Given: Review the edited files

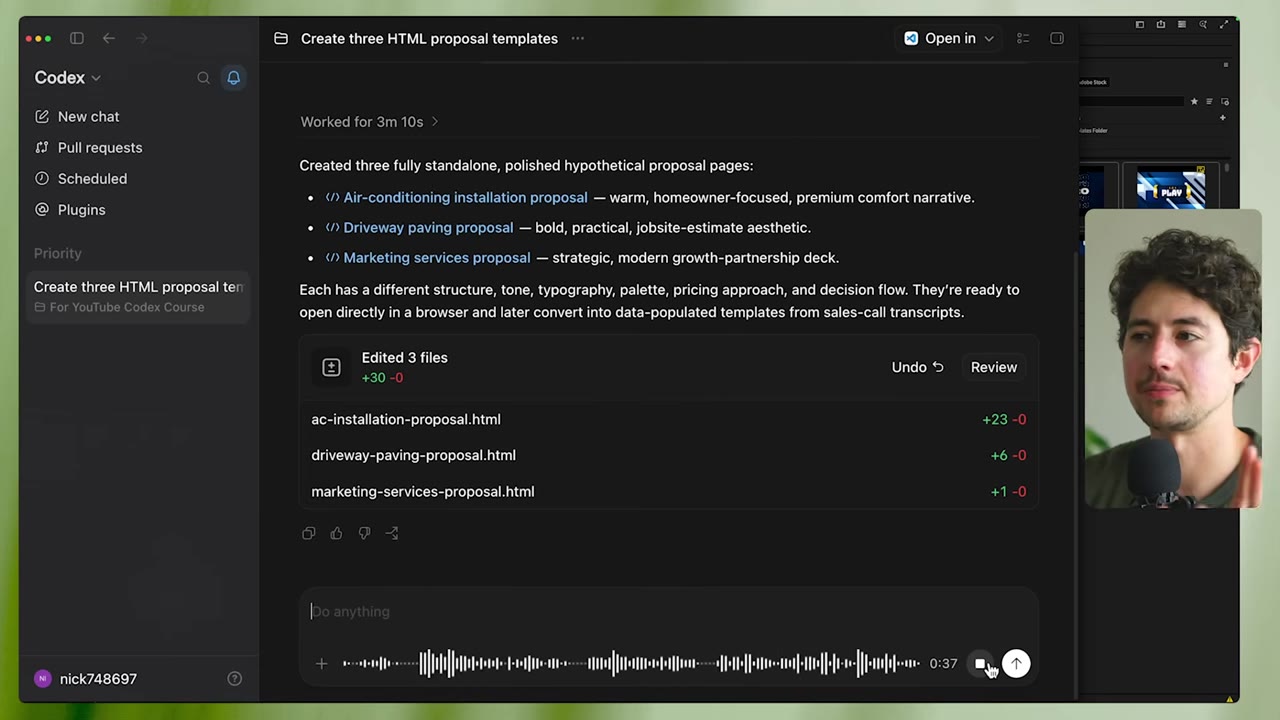Looking at the screenshot, I should (994, 367).
